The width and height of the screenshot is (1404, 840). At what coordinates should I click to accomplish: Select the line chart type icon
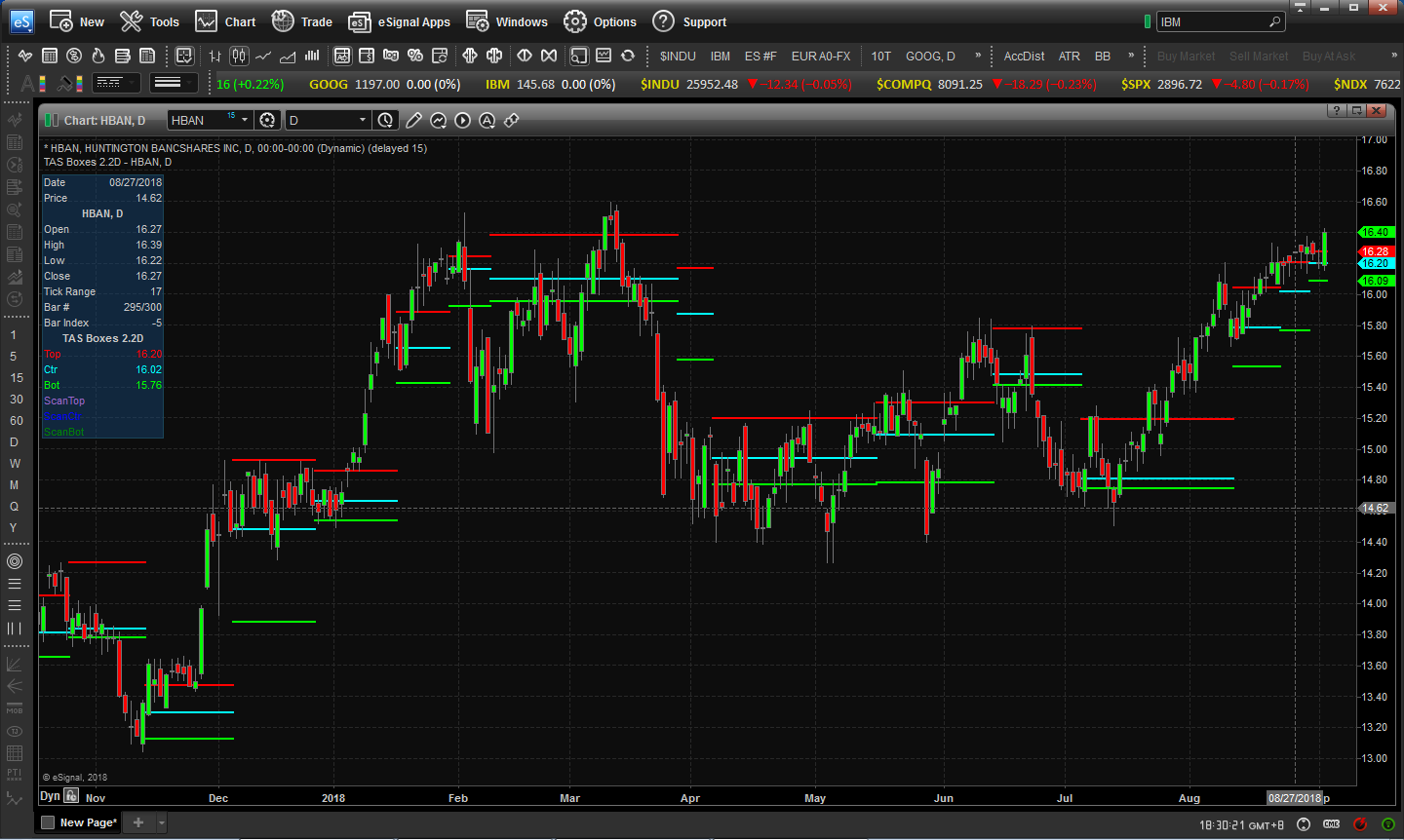(x=263, y=56)
